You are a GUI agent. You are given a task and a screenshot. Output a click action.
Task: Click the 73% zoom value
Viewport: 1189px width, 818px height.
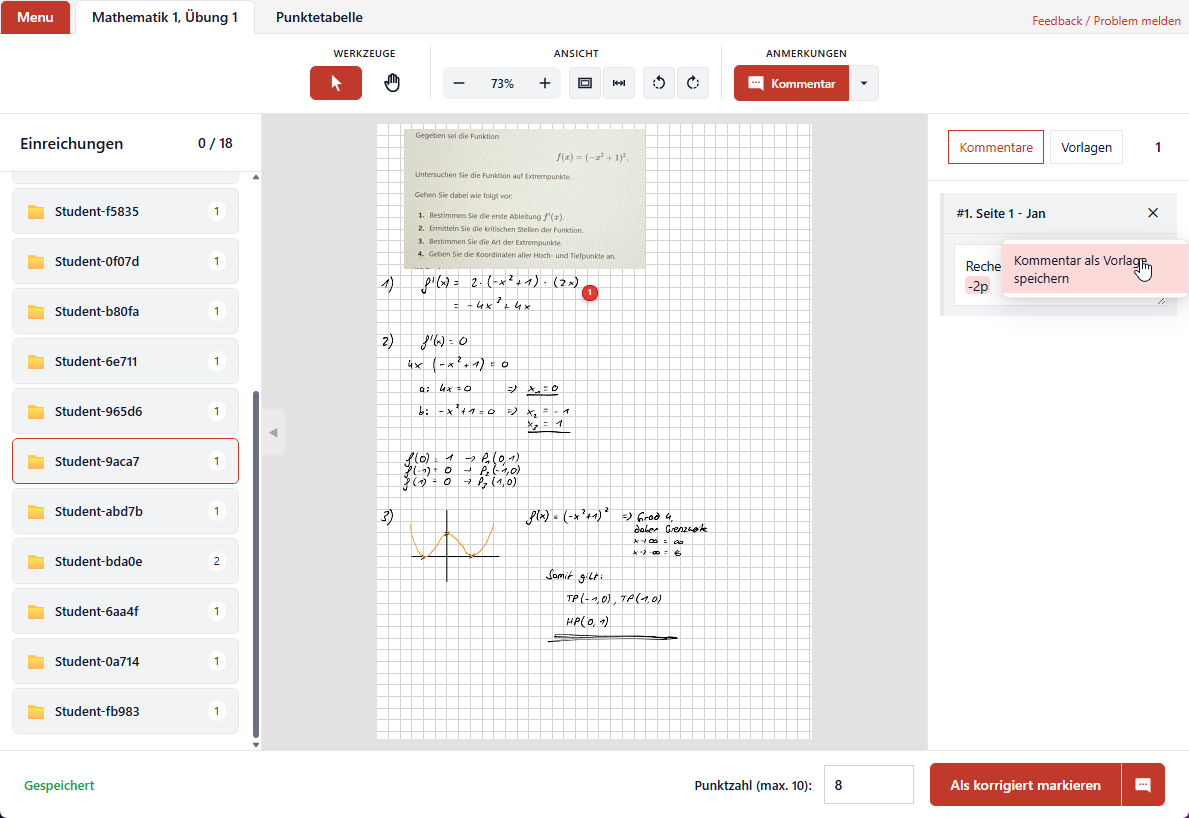pyautogui.click(x=502, y=83)
